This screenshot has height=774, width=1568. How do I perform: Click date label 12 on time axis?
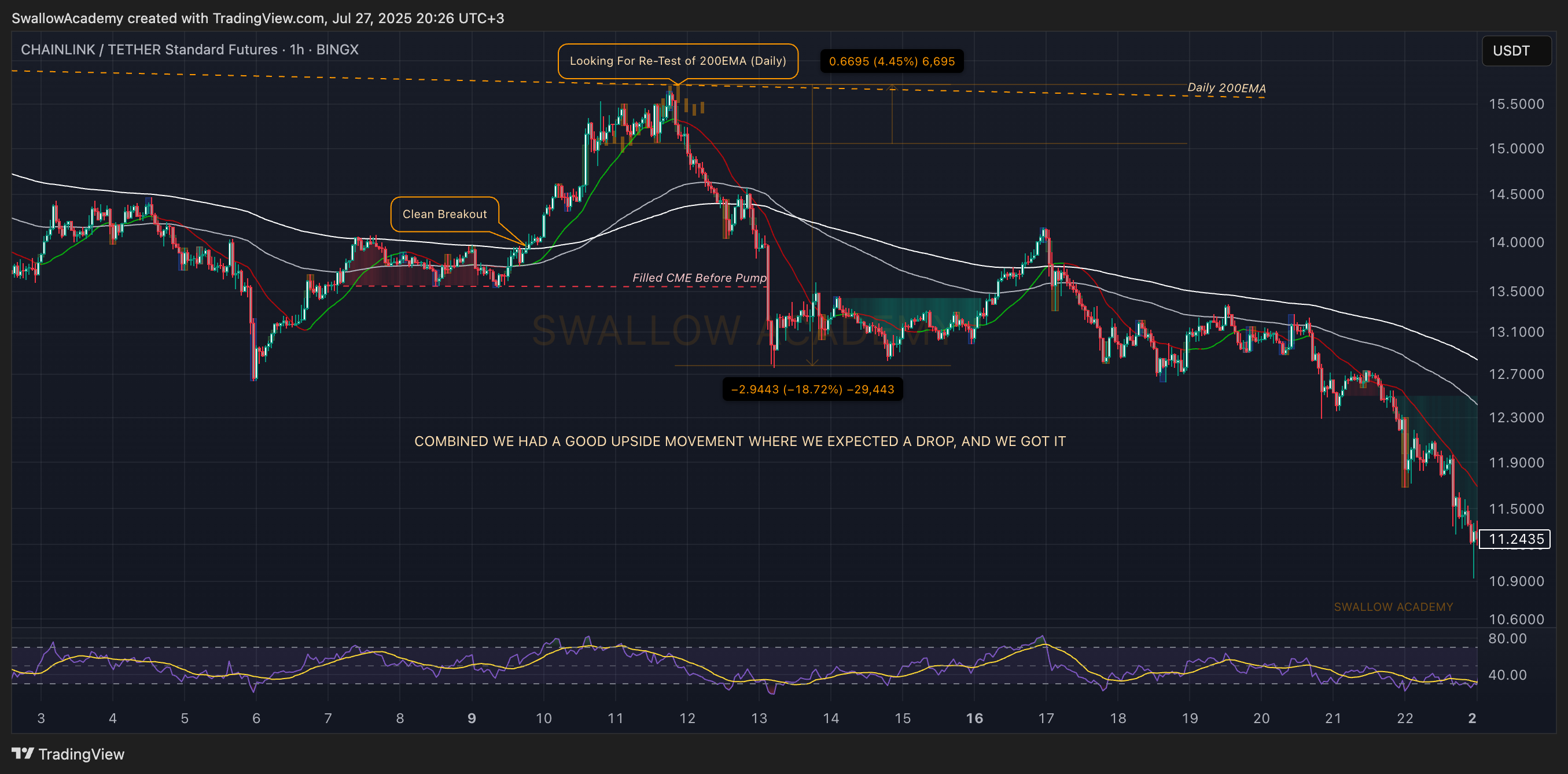click(x=687, y=718)
